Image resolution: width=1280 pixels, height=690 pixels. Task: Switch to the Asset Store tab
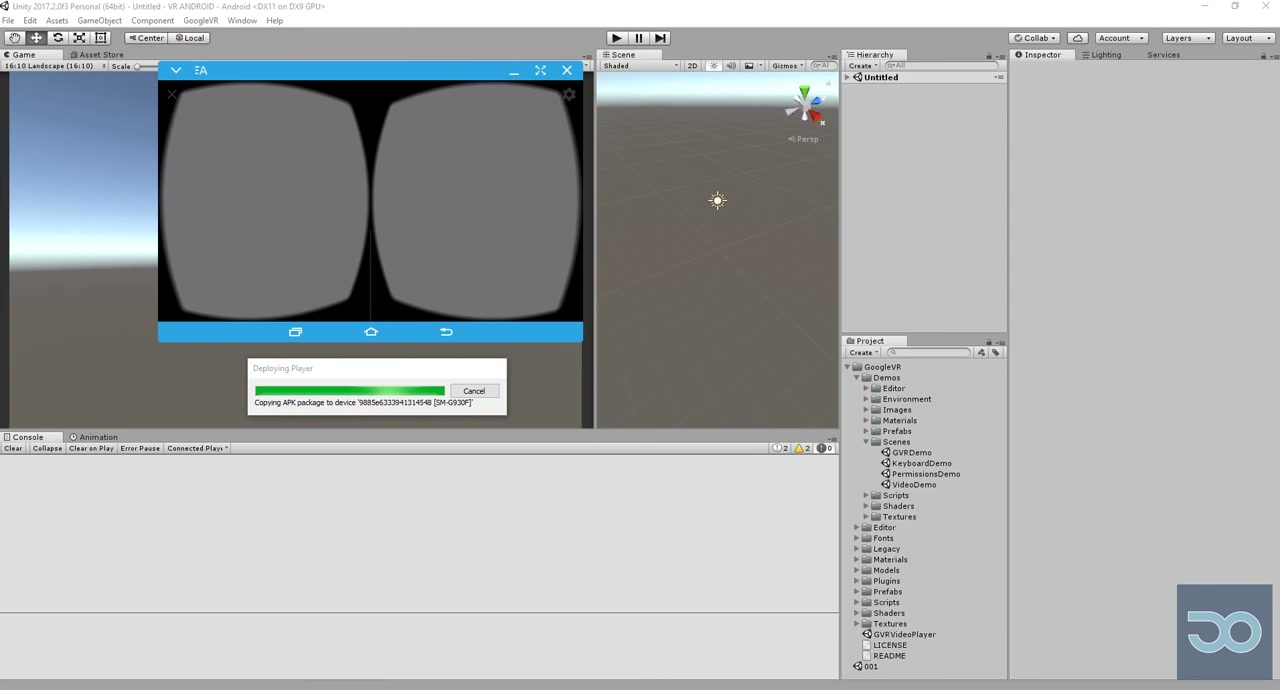97,55
